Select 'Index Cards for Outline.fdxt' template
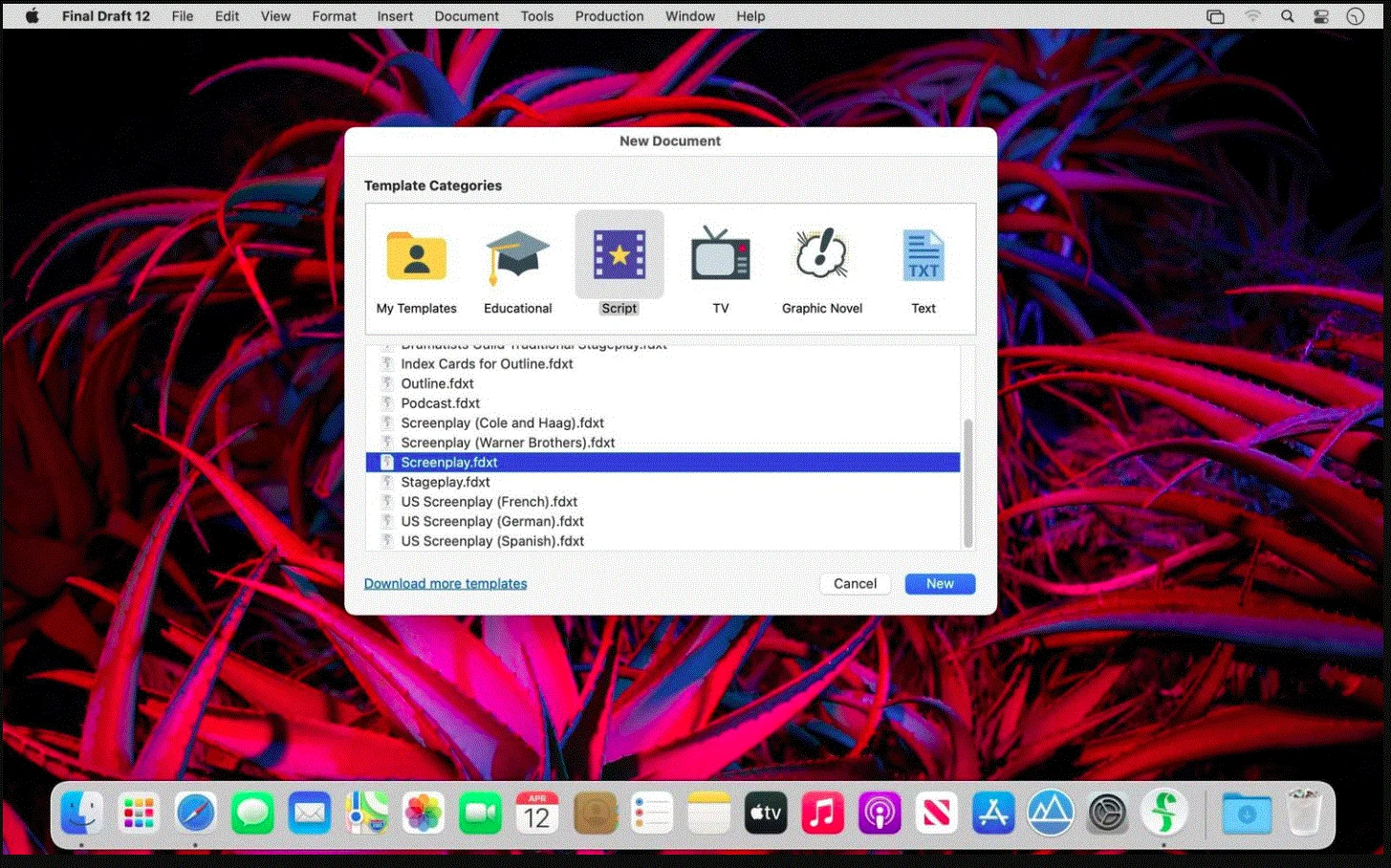Screen dimensions: 1391x868 [663, 363]
